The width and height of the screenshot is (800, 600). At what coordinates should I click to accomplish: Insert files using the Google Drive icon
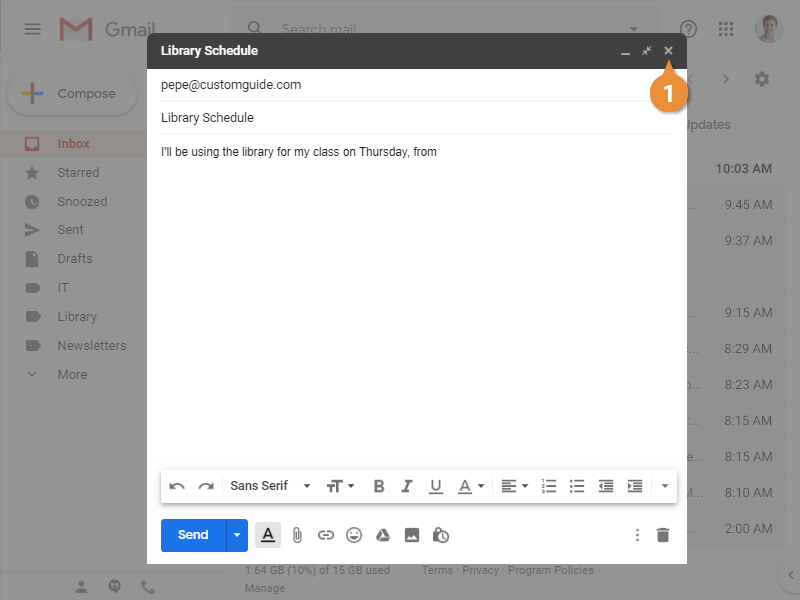tap(382, 535)
